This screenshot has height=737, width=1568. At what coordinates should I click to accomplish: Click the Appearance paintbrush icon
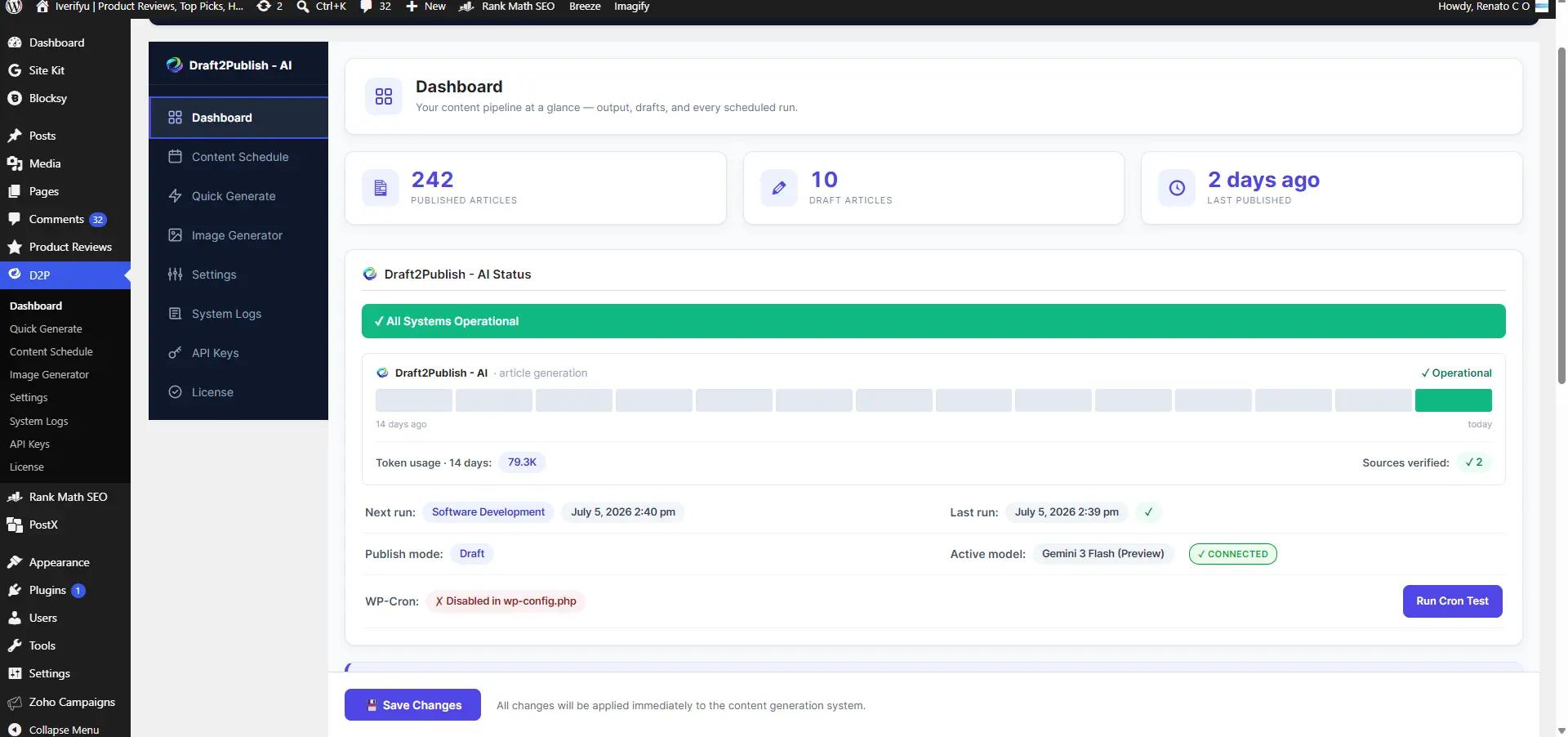(15, 562)
